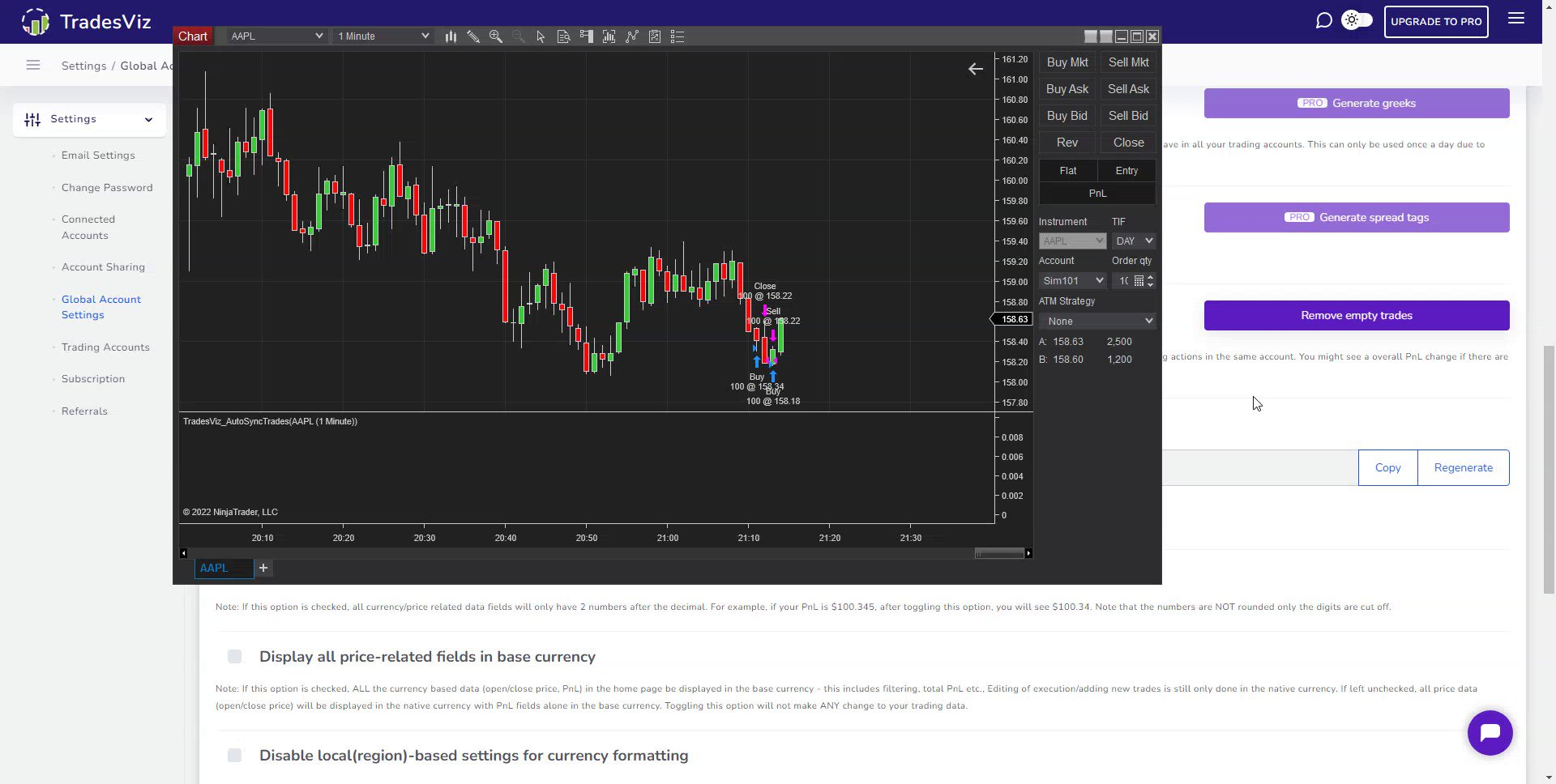Click the back arrow on the chart
Viewport: 1556px width, 784px height.
tap(976, 69)
